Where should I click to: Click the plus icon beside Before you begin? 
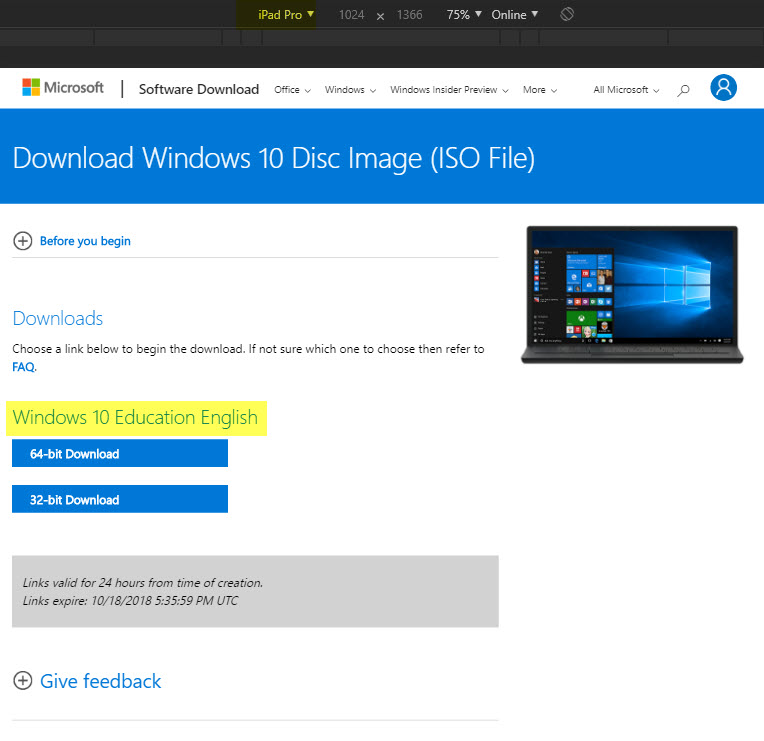22,241
